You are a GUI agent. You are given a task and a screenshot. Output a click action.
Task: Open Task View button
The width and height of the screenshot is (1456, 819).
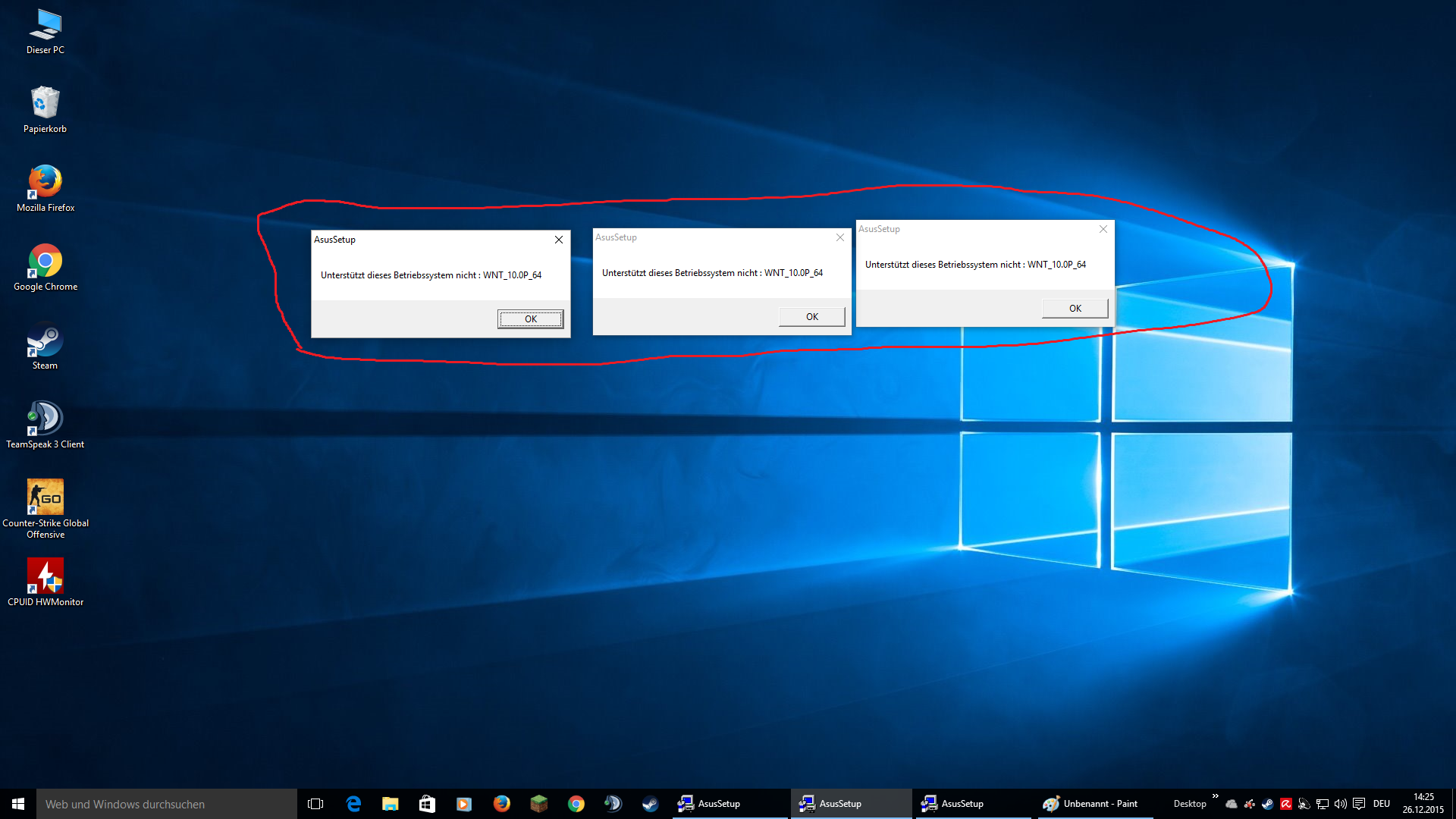315,804
